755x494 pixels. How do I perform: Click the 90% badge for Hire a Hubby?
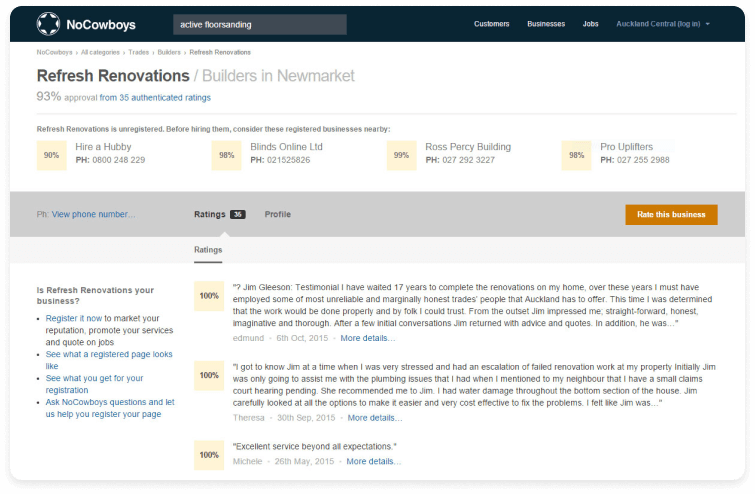pyautogui.click(x=52, y=155)
